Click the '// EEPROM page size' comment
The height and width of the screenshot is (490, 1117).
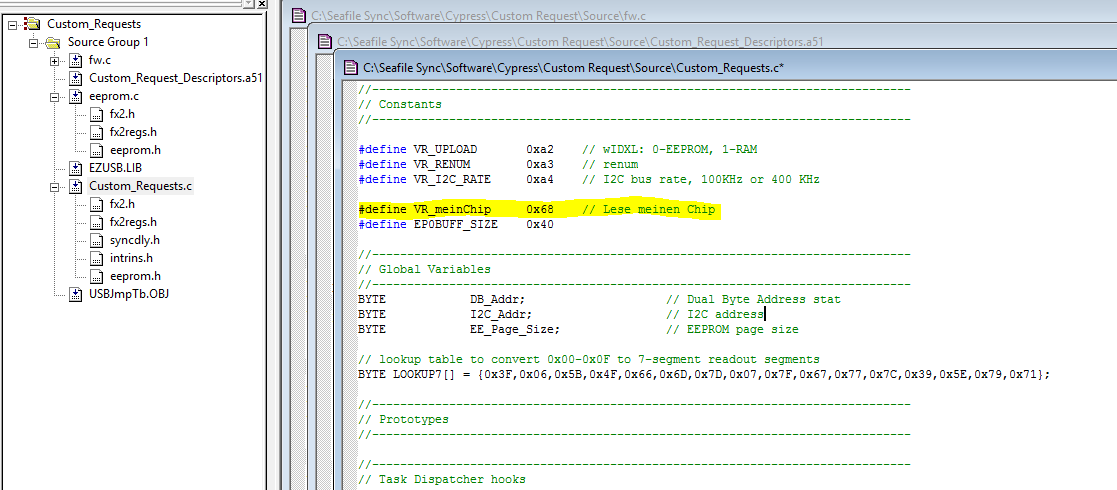(732, 329)
